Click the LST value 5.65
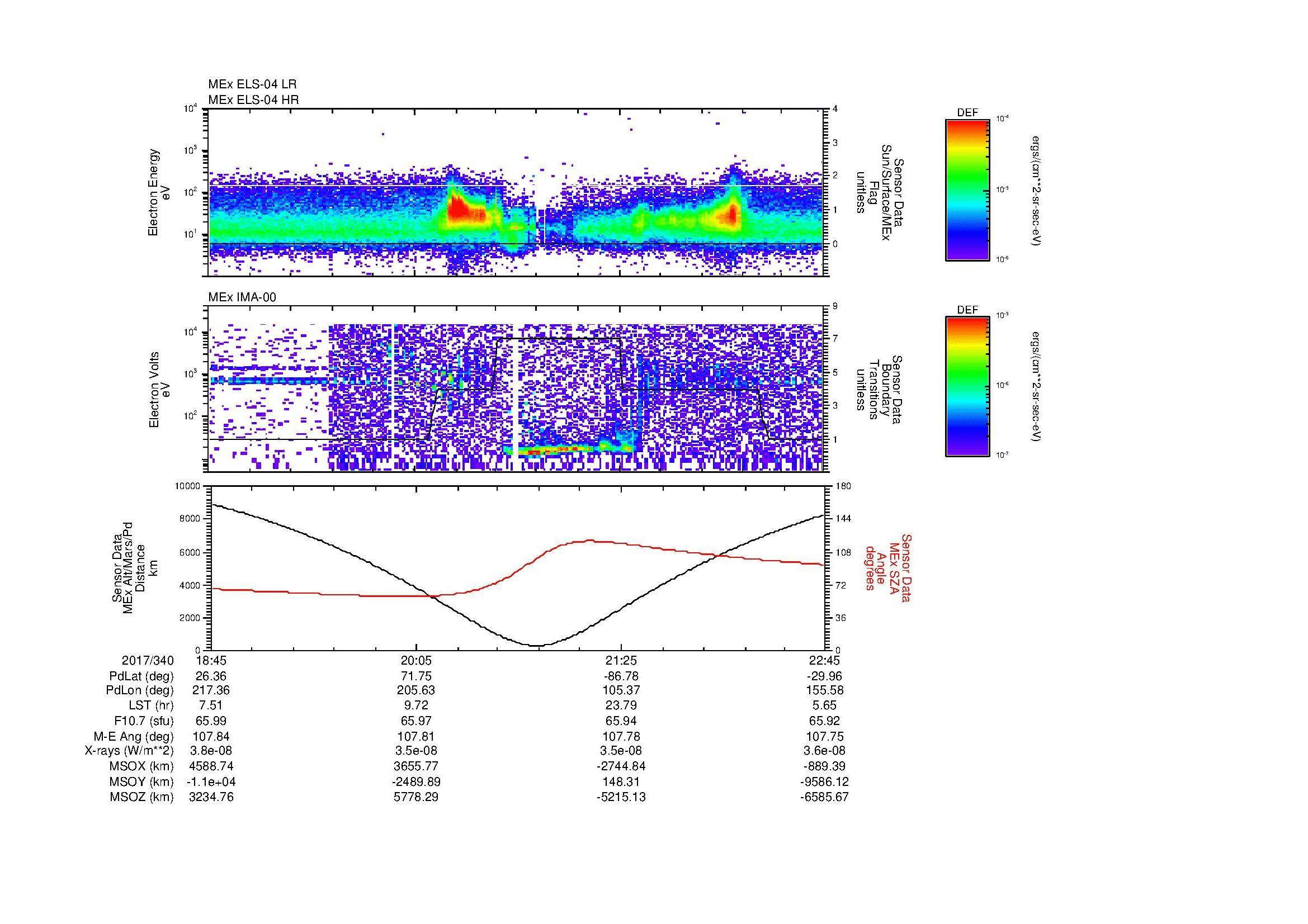Image resolution: width=1308 pixels, height=924 pixels. pos(825,706)
